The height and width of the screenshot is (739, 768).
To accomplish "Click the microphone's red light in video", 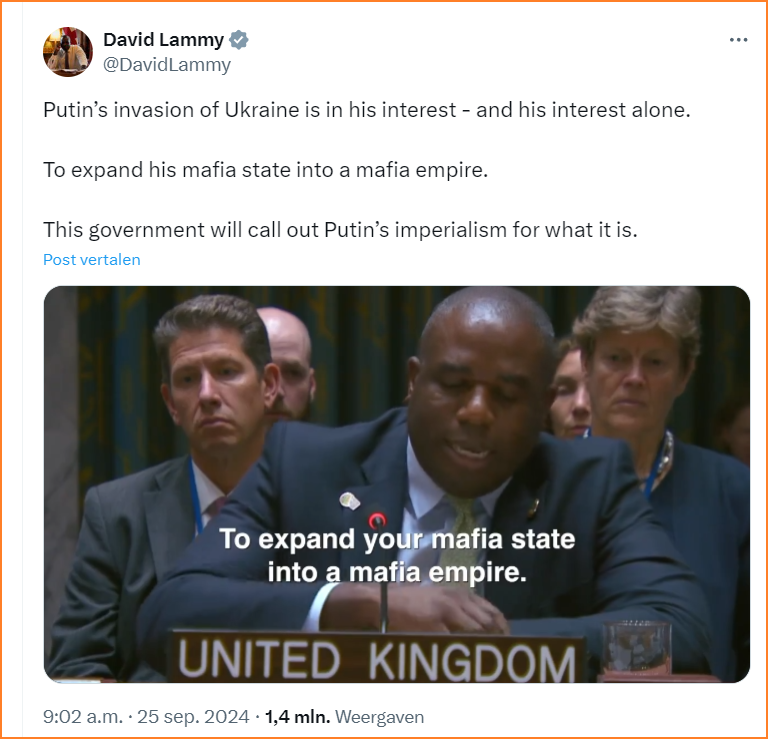I will coord(377,520).
